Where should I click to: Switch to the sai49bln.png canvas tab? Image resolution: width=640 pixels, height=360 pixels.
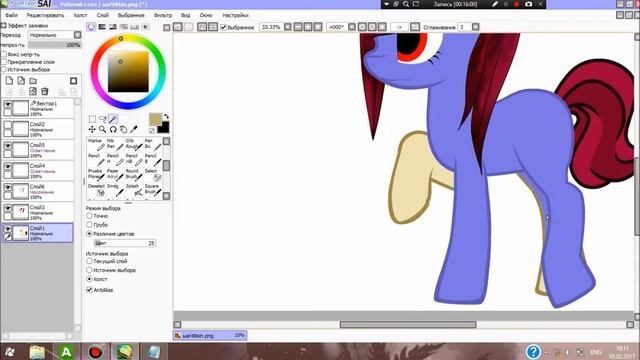coord(210,336)
